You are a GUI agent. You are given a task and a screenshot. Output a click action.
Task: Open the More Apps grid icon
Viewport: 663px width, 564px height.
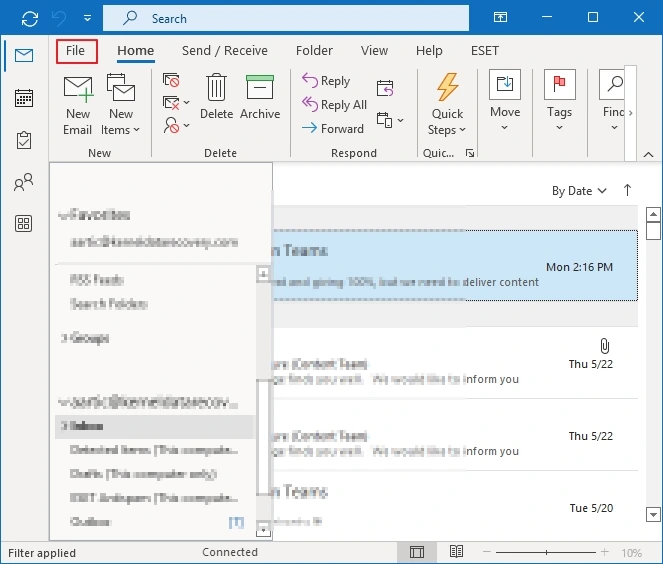pyautogui.click(x=24, y=223)
